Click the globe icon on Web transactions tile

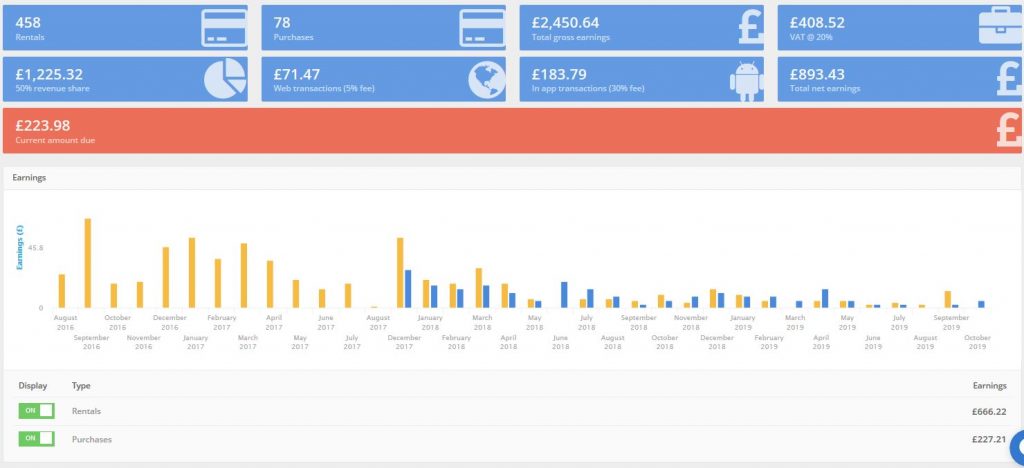(487, 79)
